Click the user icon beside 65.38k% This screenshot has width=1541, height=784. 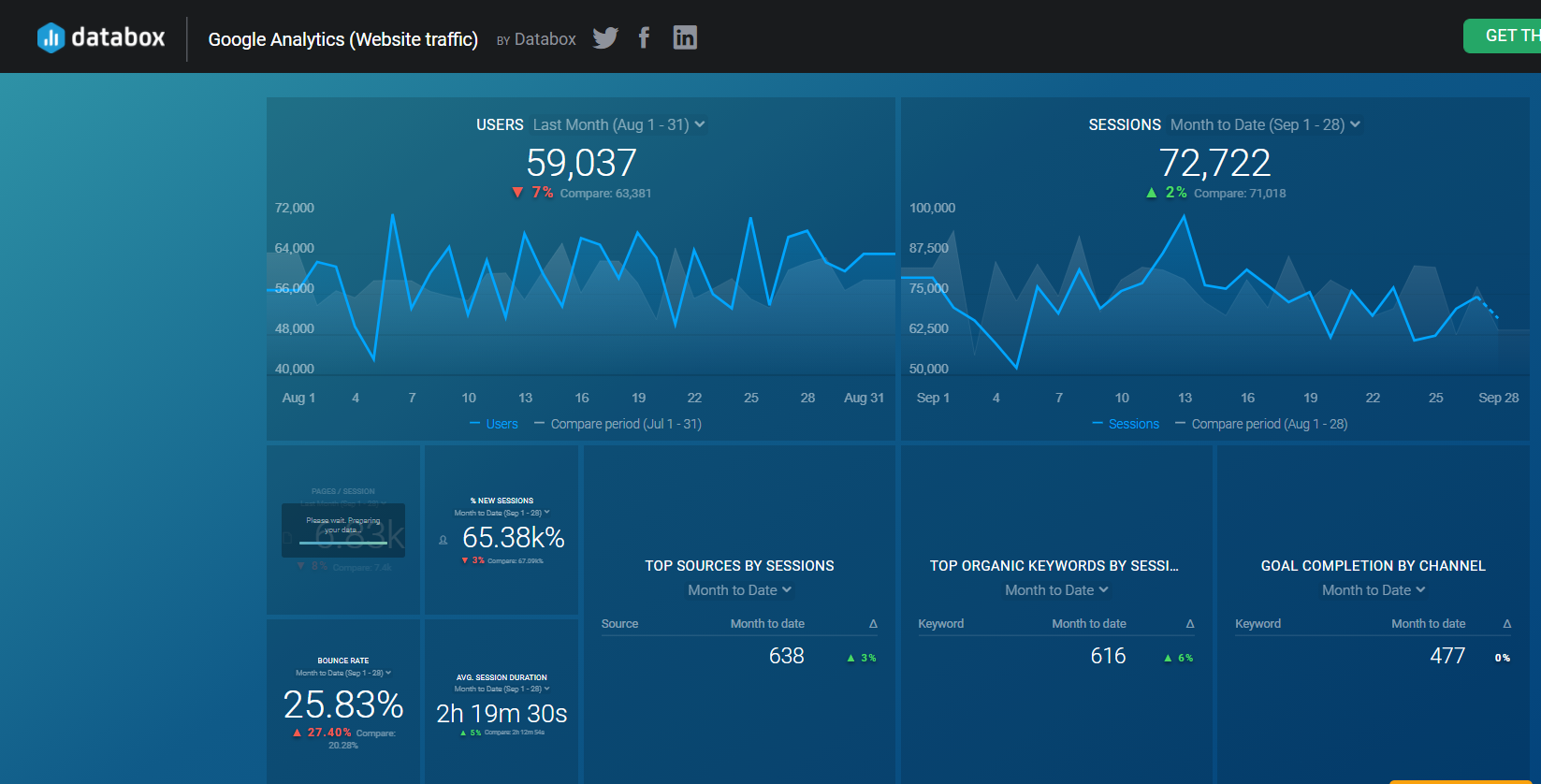[443, 540]
